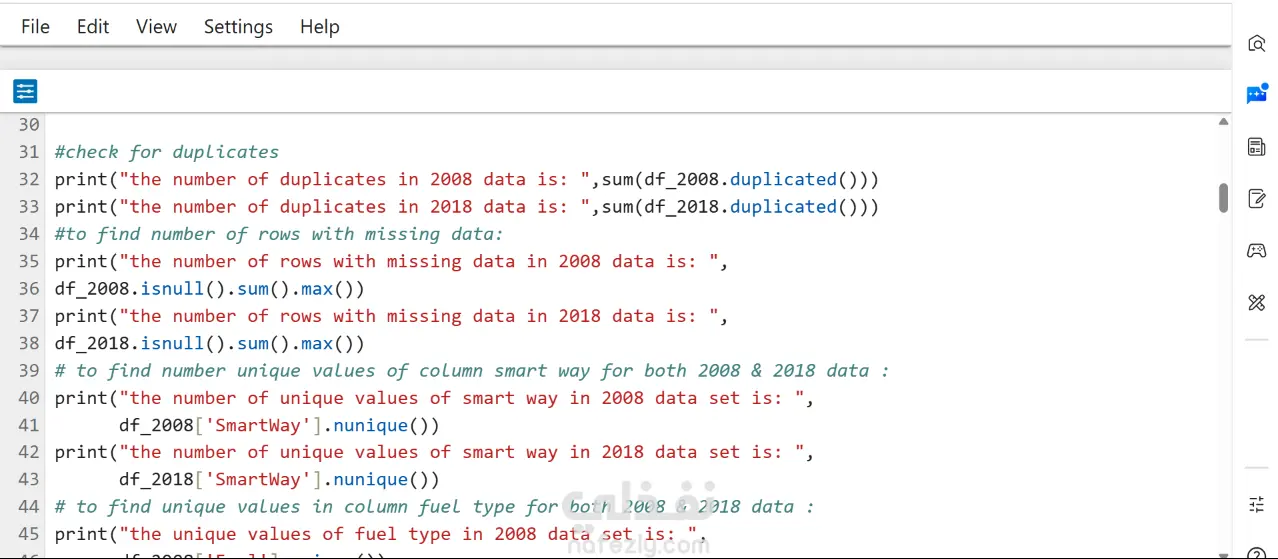The image size is (1278, 559).
Task: Click comment about unique values of smart way
Action: point(472,370)
